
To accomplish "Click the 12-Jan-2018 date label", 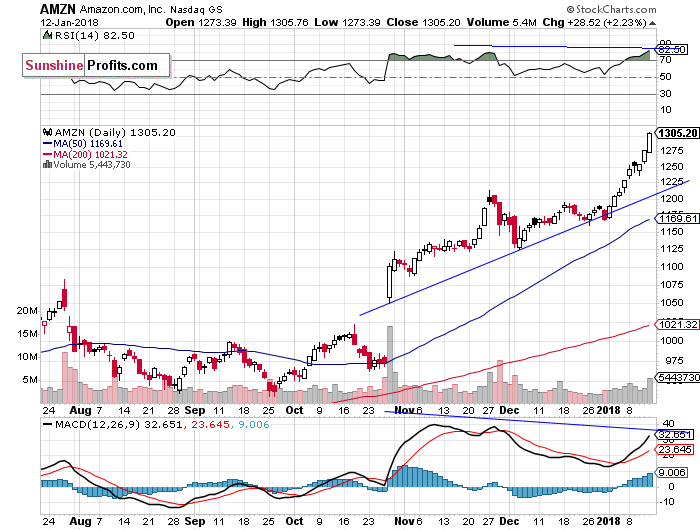I will (x=69, y=22).
